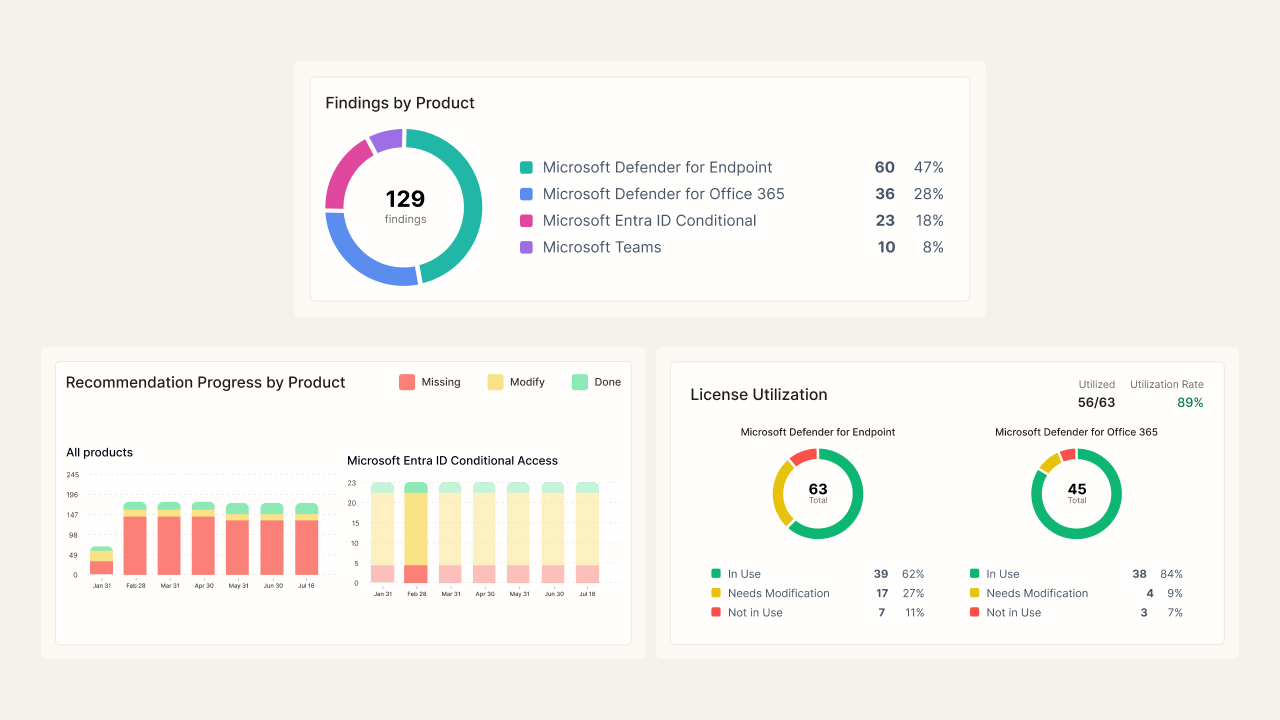The height and width of the screenshot is (720, 1280).
Task: Click the "Not in Use" label with value 7
Action: click(755, 613)
